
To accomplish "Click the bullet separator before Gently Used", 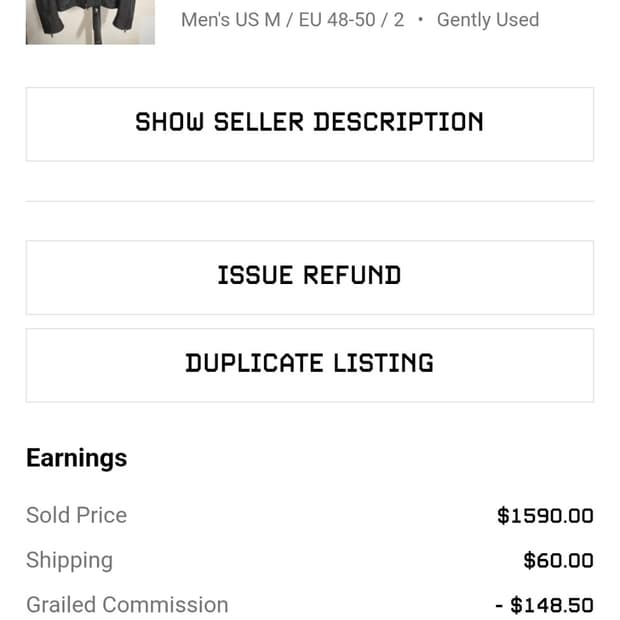I will 421,20.
